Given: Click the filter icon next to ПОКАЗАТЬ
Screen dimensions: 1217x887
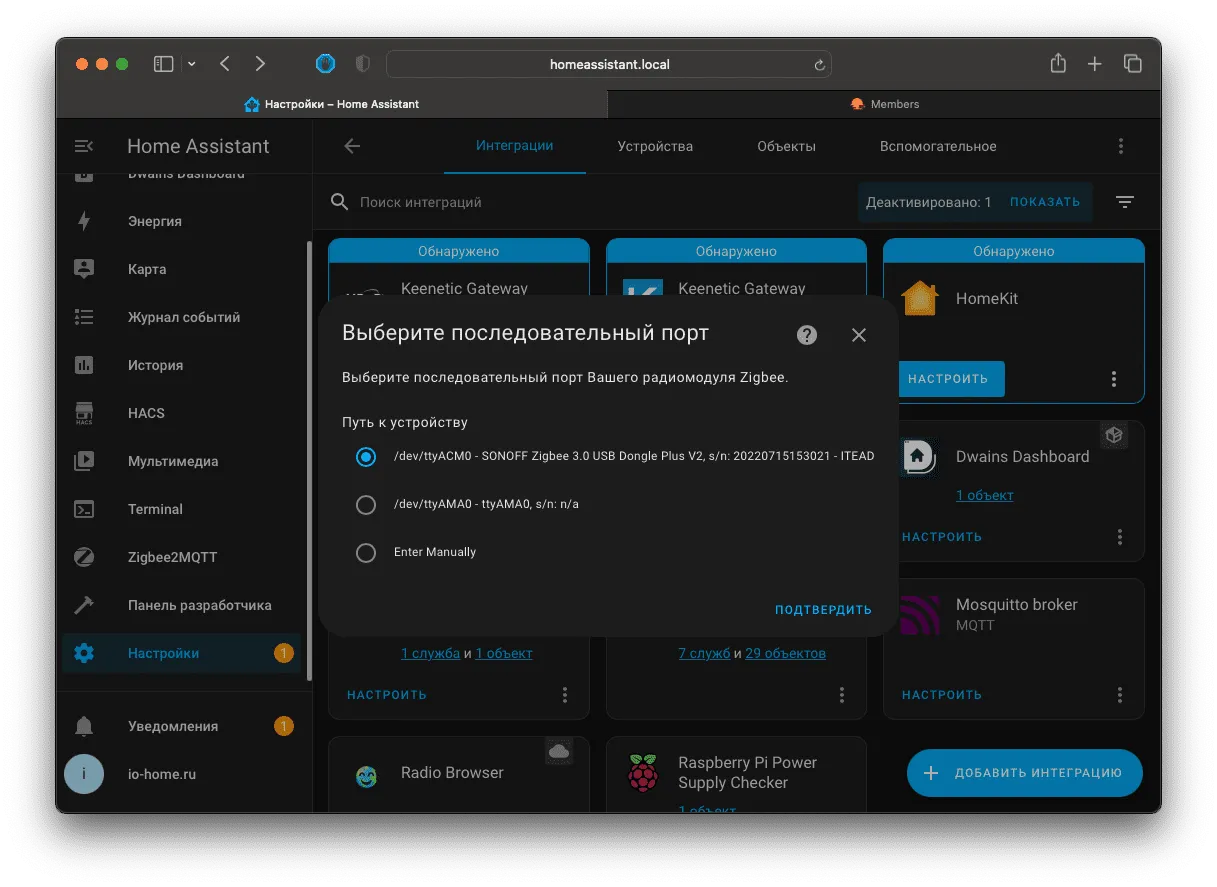Looking at the screenshot, I should (1125, 202).
